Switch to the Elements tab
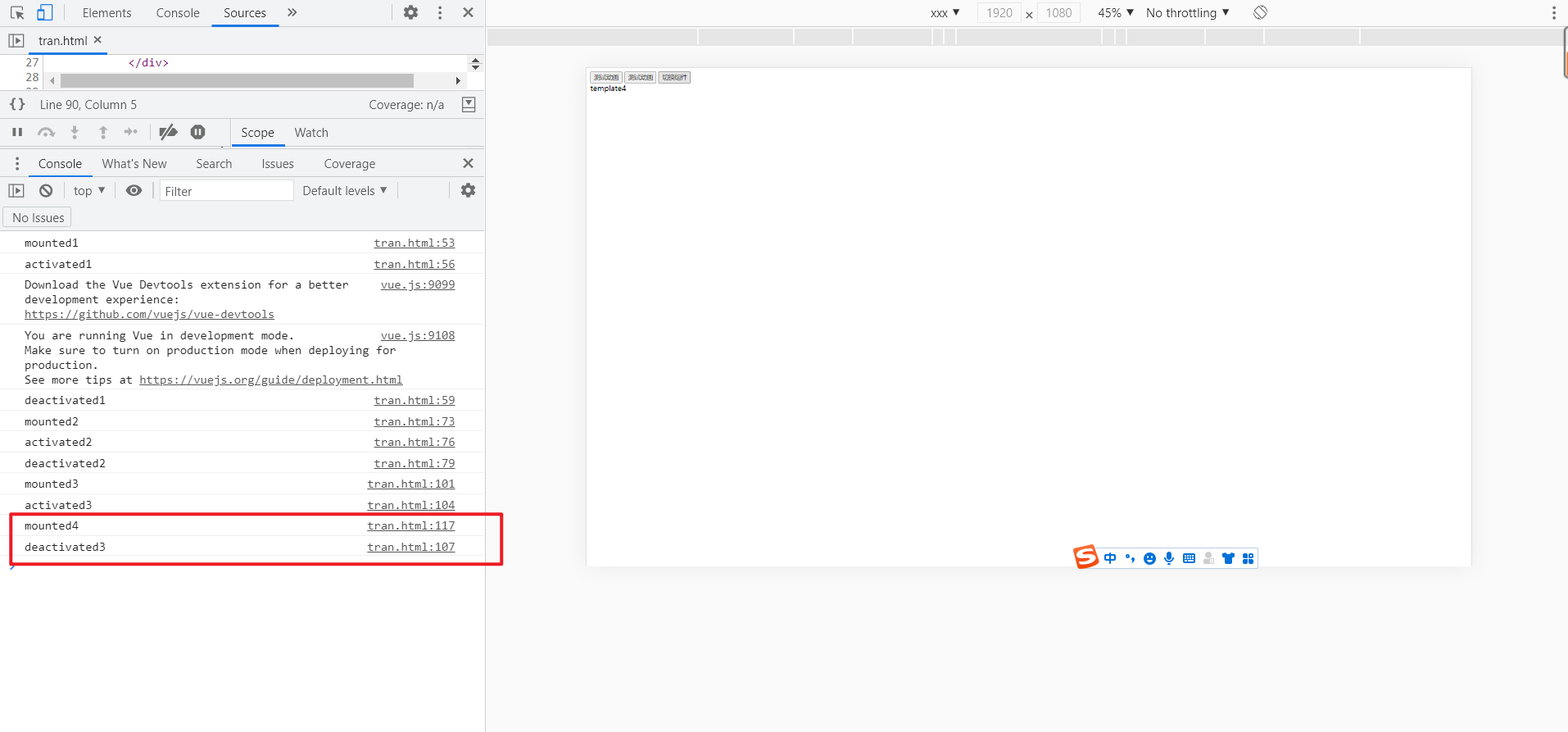This screenshot has width=1568, height=732. [106, 13]
